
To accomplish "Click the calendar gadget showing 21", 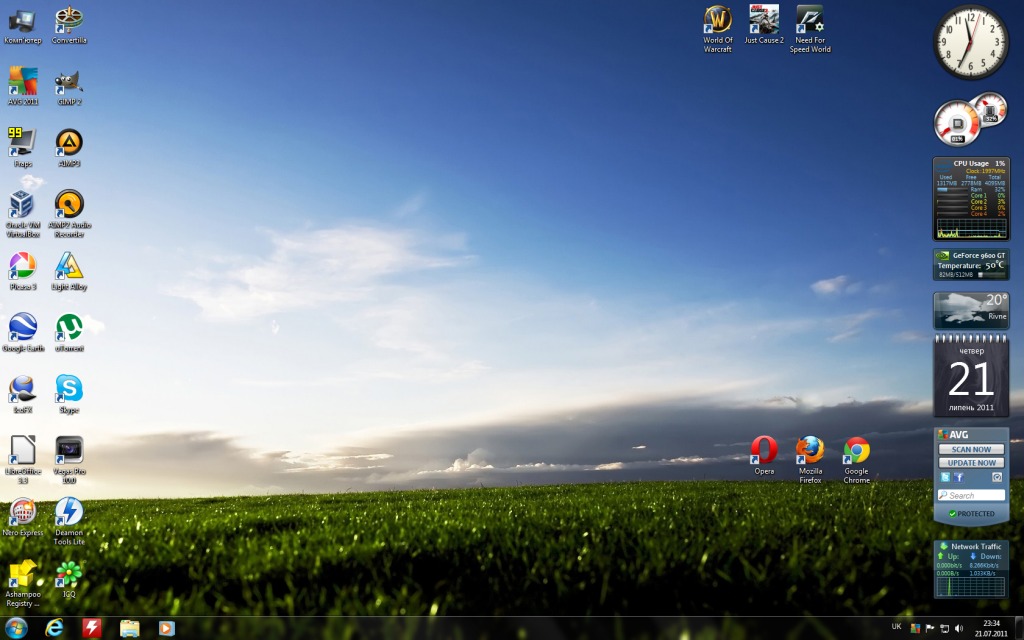I will pos(971,376).
